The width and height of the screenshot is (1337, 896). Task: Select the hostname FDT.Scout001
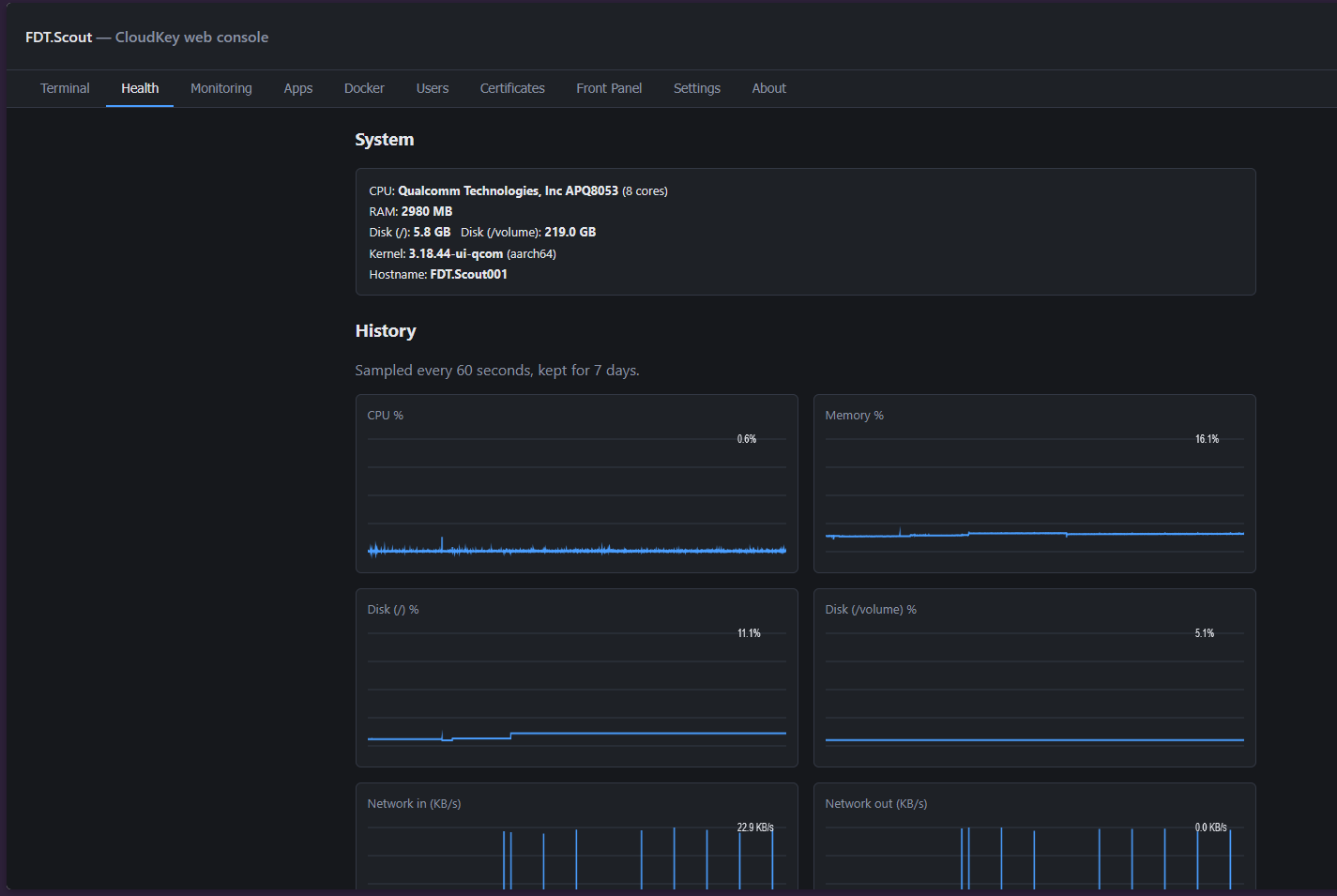(469, 274)
